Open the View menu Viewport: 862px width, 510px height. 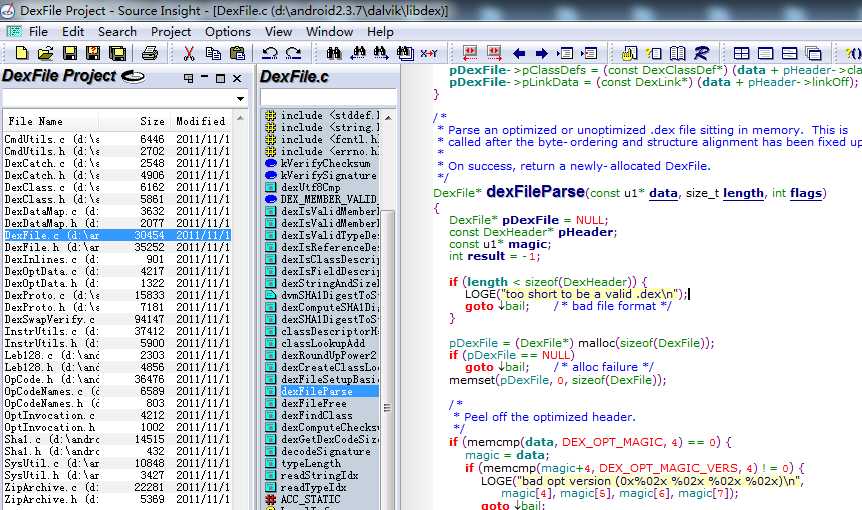278,32
